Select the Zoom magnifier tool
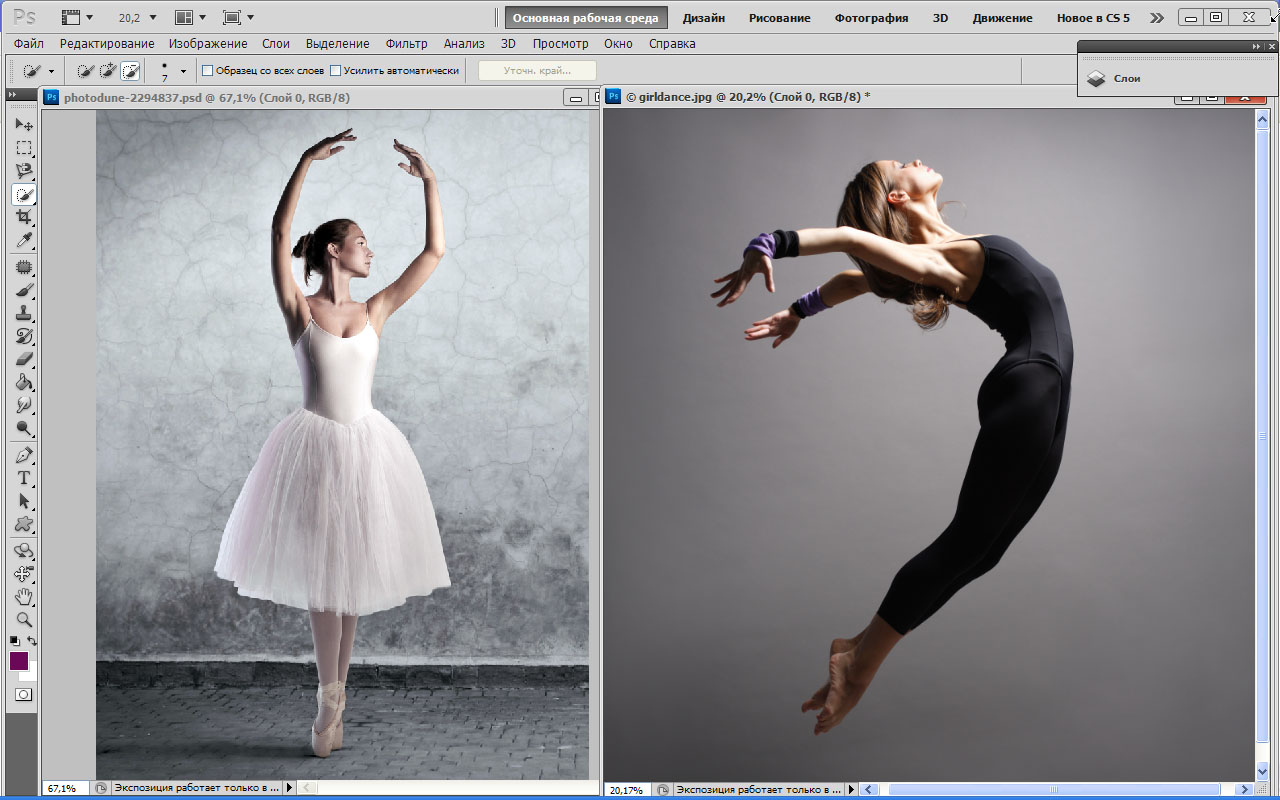Screen dimensions: 1280x800 (24, 620)
